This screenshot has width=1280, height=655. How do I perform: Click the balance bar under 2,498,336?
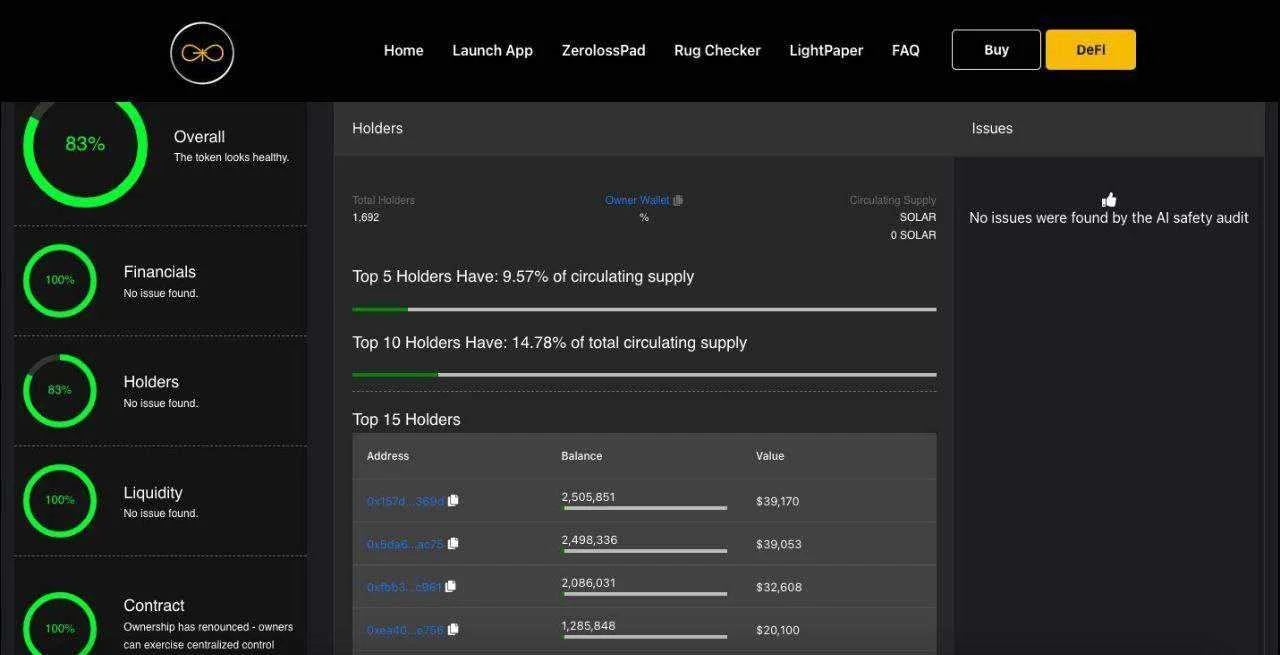click(645, 551)
